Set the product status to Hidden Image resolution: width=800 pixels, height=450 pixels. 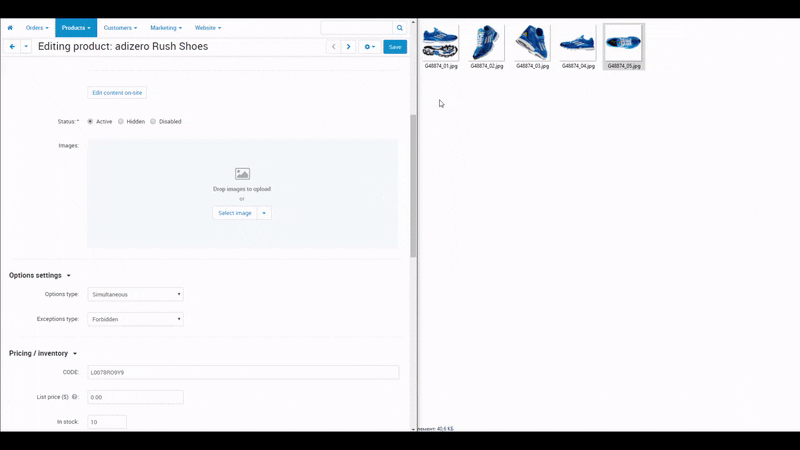pos(121,121)
